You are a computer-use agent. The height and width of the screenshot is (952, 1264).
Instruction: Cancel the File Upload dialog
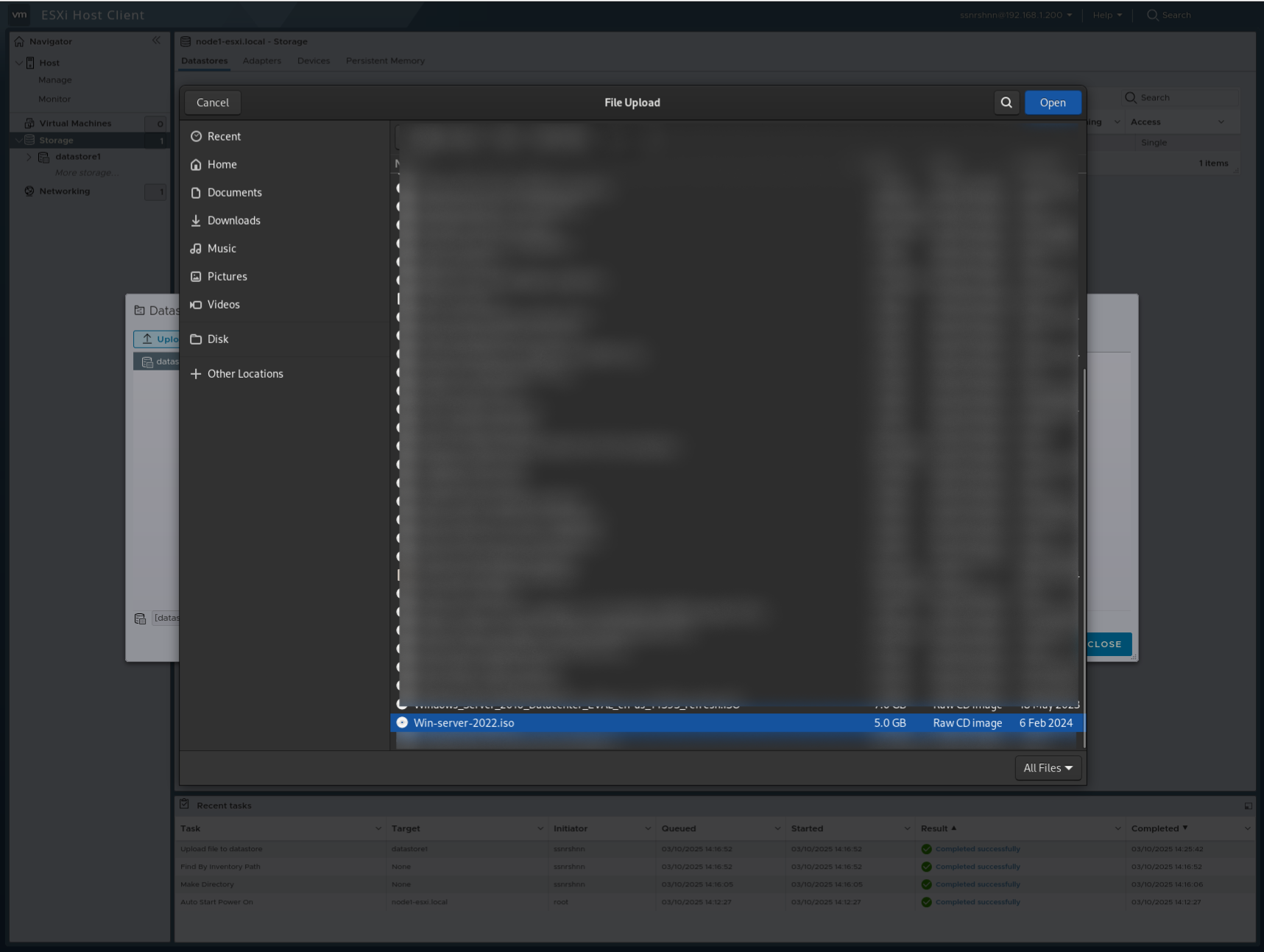click(212, 102)
